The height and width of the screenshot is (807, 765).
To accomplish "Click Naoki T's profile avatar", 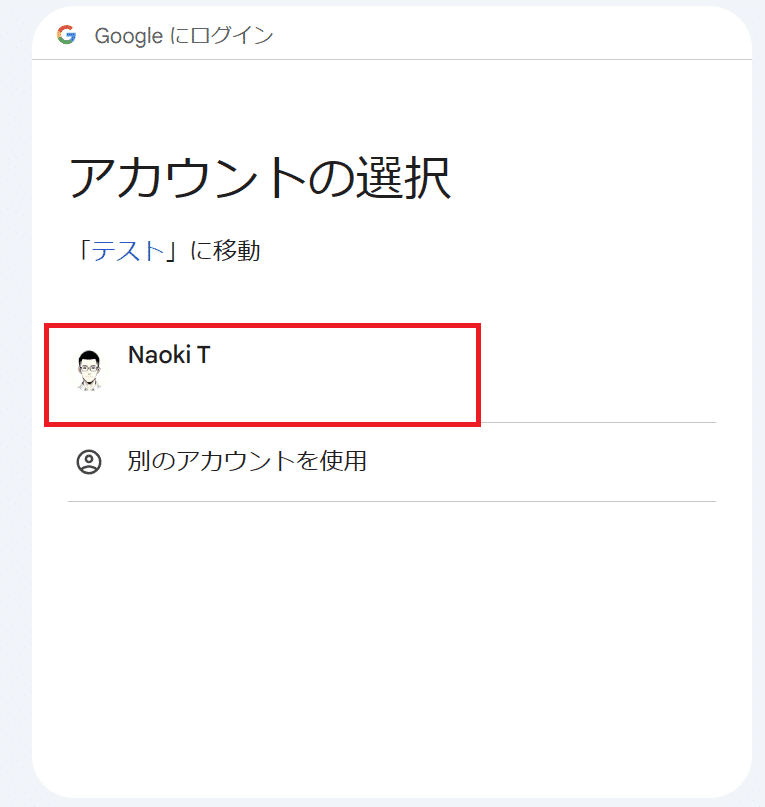I will point(89,369).
